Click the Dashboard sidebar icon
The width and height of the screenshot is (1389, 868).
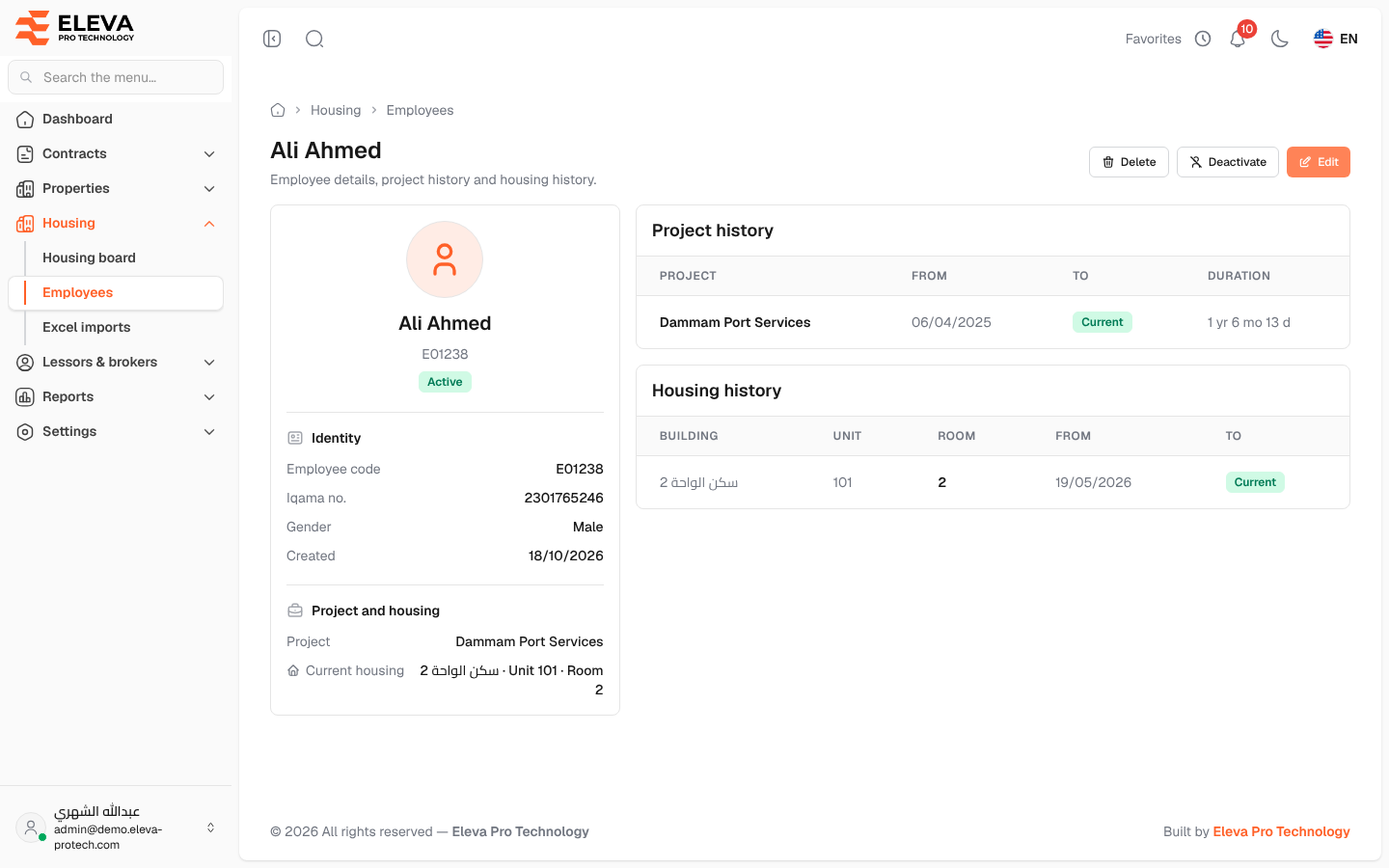tap(25, 120)
